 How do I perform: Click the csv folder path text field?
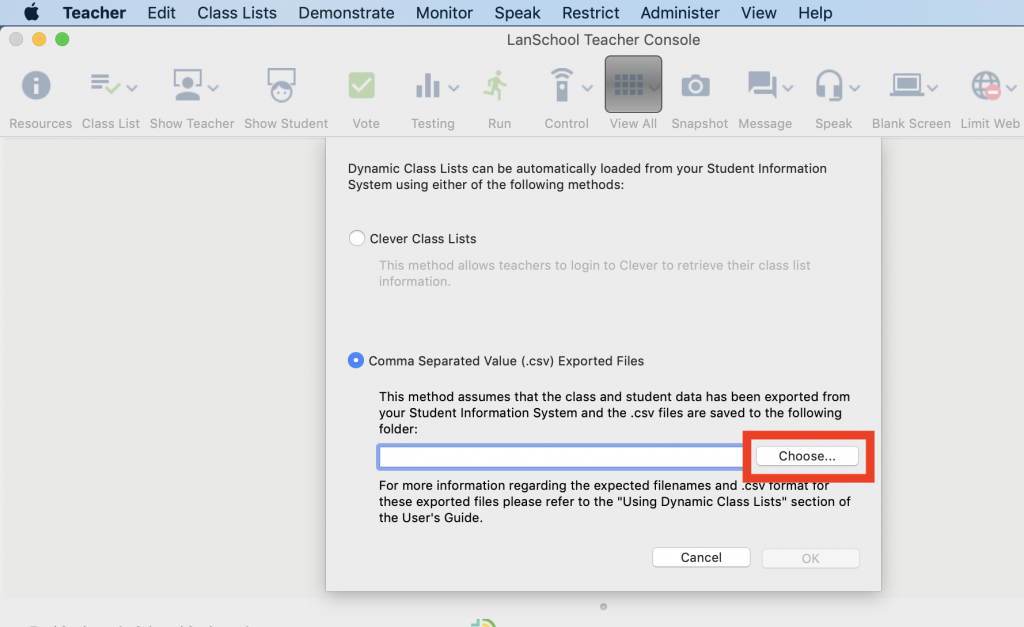pos(560,457)
